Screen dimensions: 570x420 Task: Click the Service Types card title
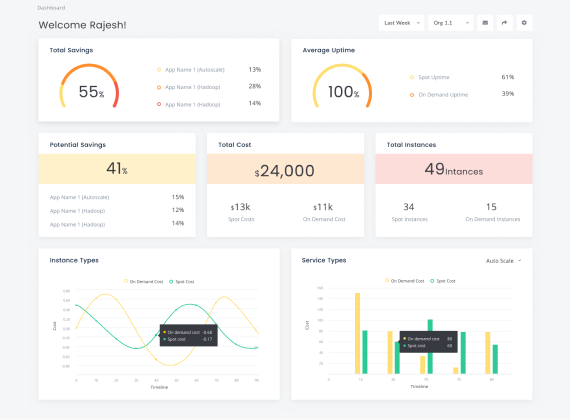pyautogui.click(x=324, y=260)
